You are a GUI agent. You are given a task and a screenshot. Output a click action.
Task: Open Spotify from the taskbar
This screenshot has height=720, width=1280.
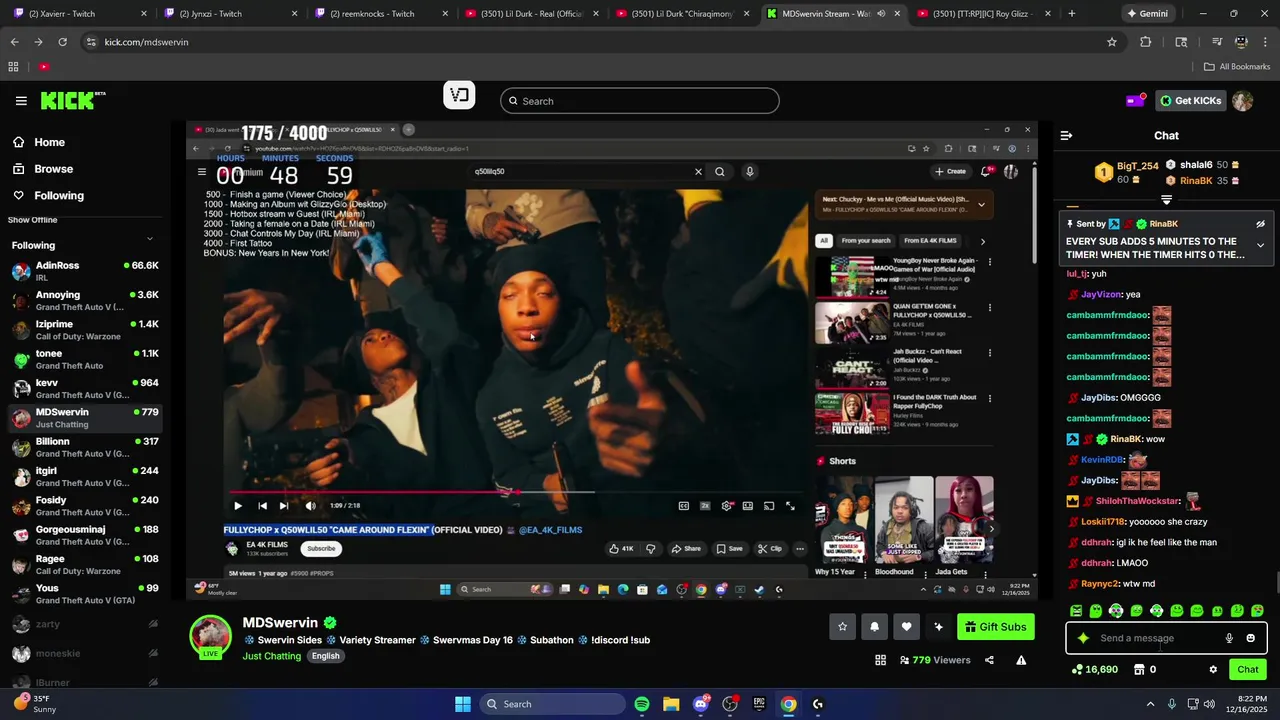click(x=642, y=704)
